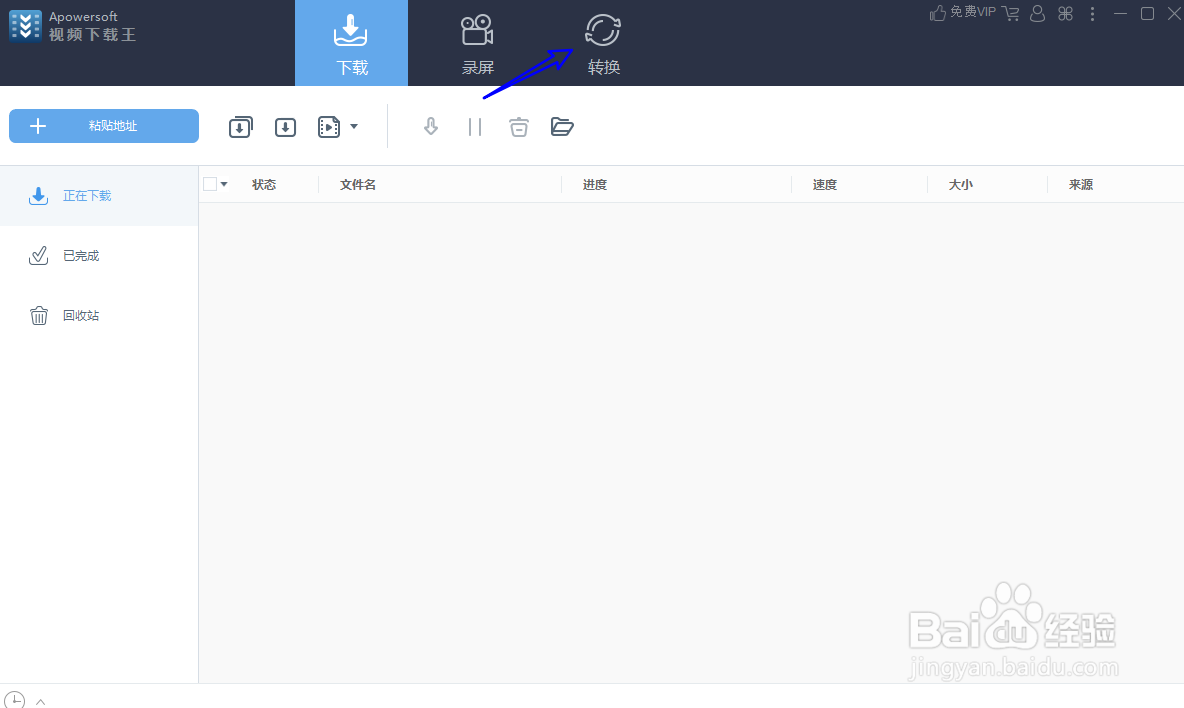Image resolution: width=1184 pixels, height=708 pixels.
Task: Click the video detector film icon
Action: click(329, 127)
